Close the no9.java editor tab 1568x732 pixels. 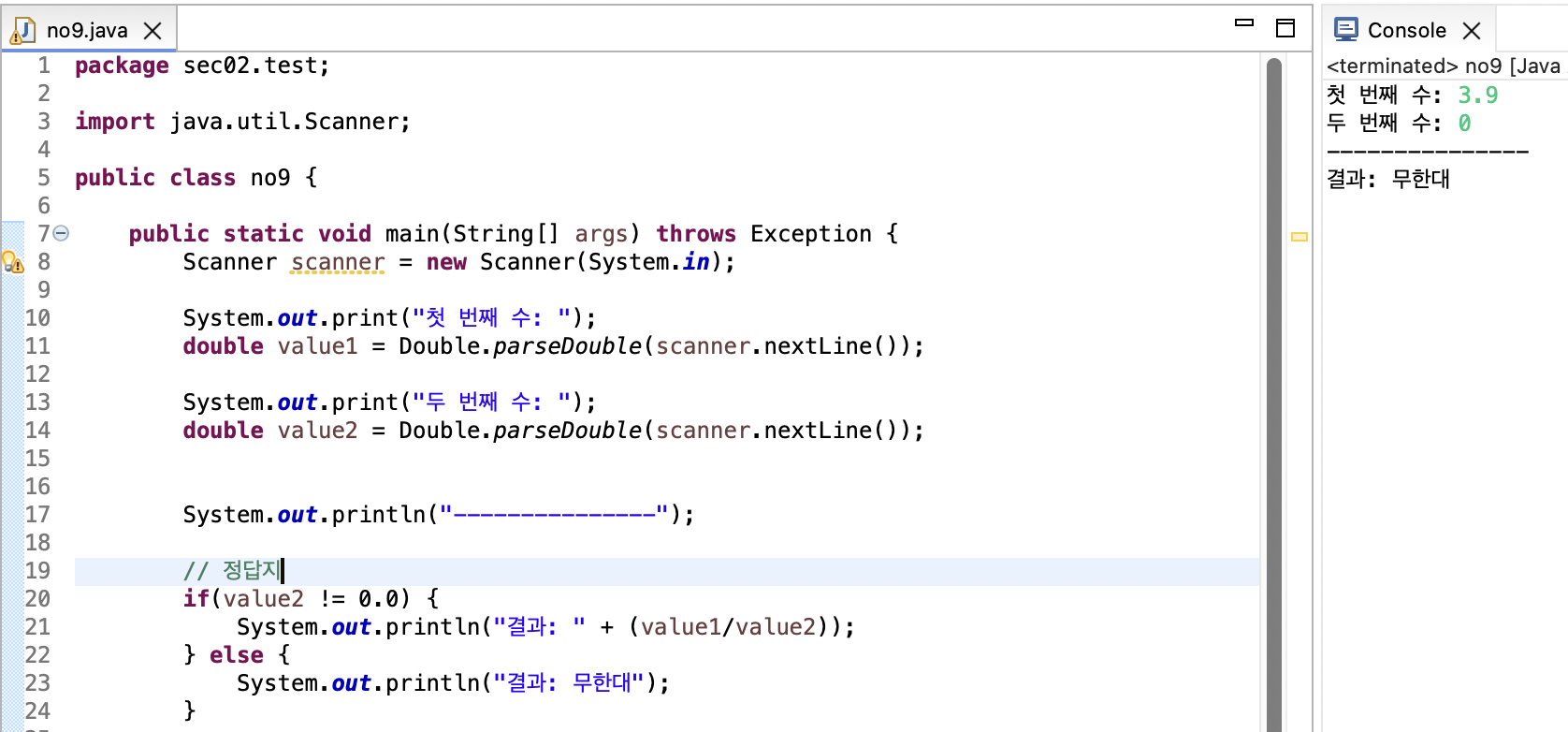tap(152, 31)
